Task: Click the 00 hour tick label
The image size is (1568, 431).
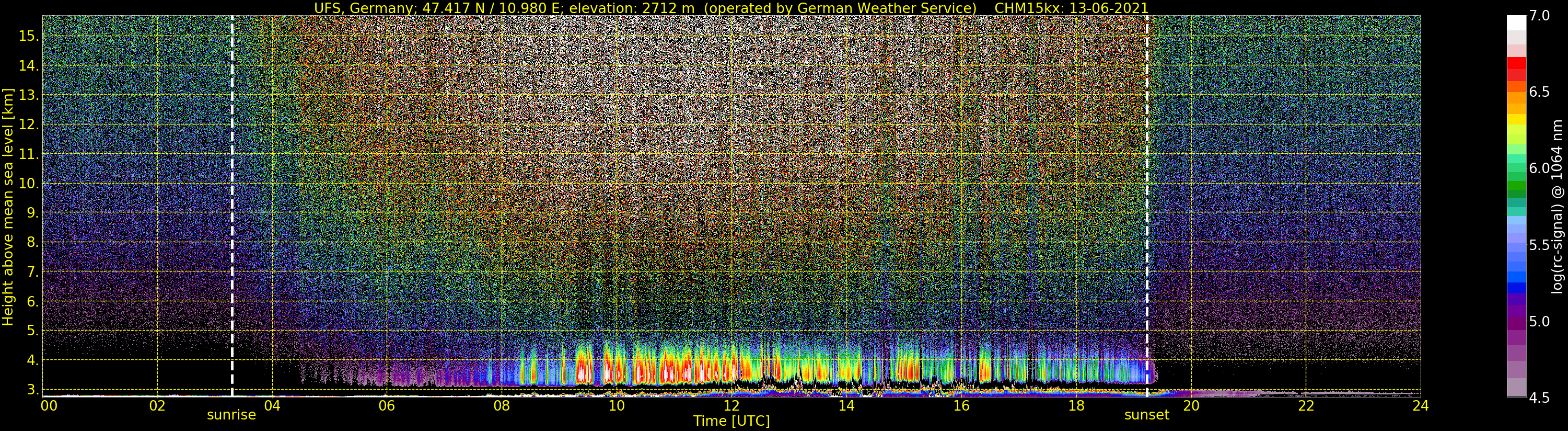Action: [x=48, y=405]
